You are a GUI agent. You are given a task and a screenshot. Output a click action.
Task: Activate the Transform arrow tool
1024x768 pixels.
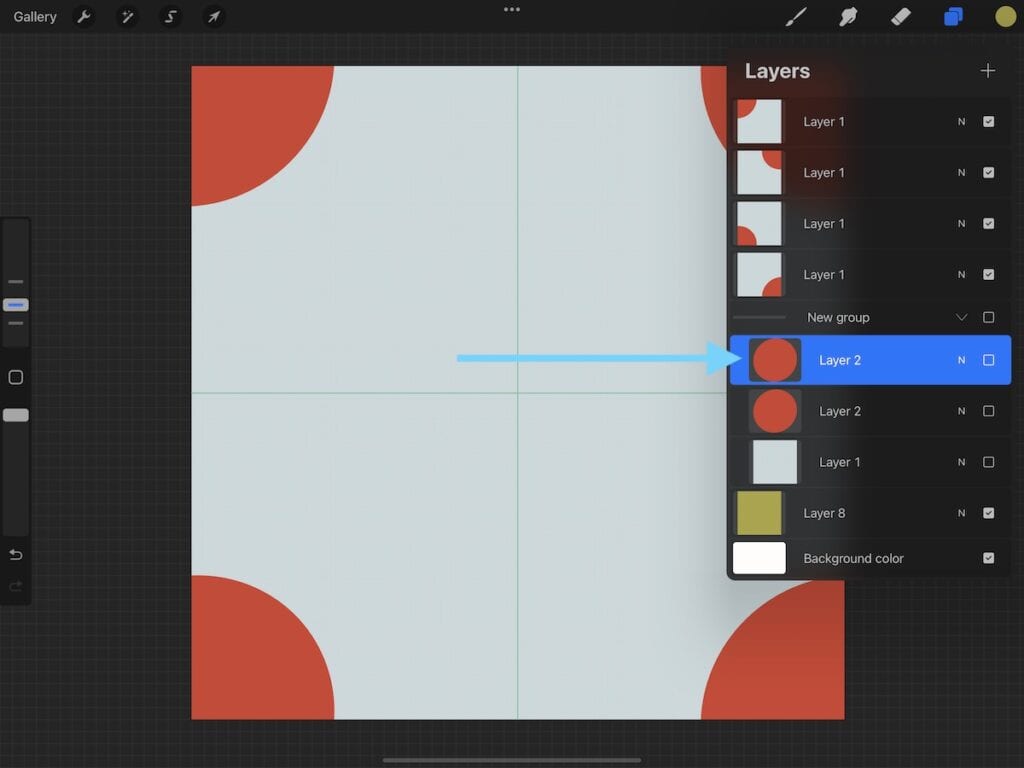coord(213,16)
